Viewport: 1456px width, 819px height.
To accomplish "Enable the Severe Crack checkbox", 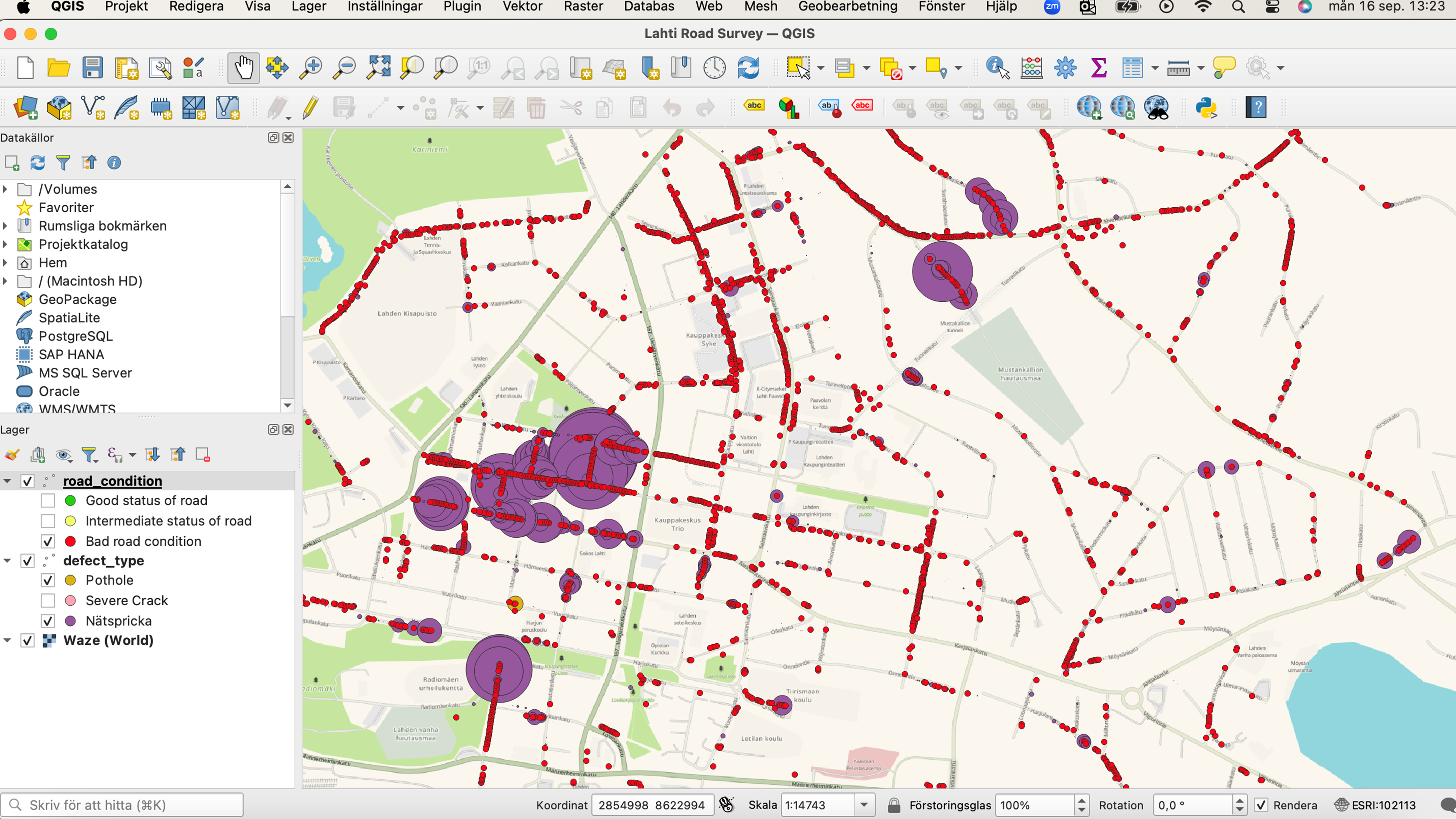I will click(48, 601).
